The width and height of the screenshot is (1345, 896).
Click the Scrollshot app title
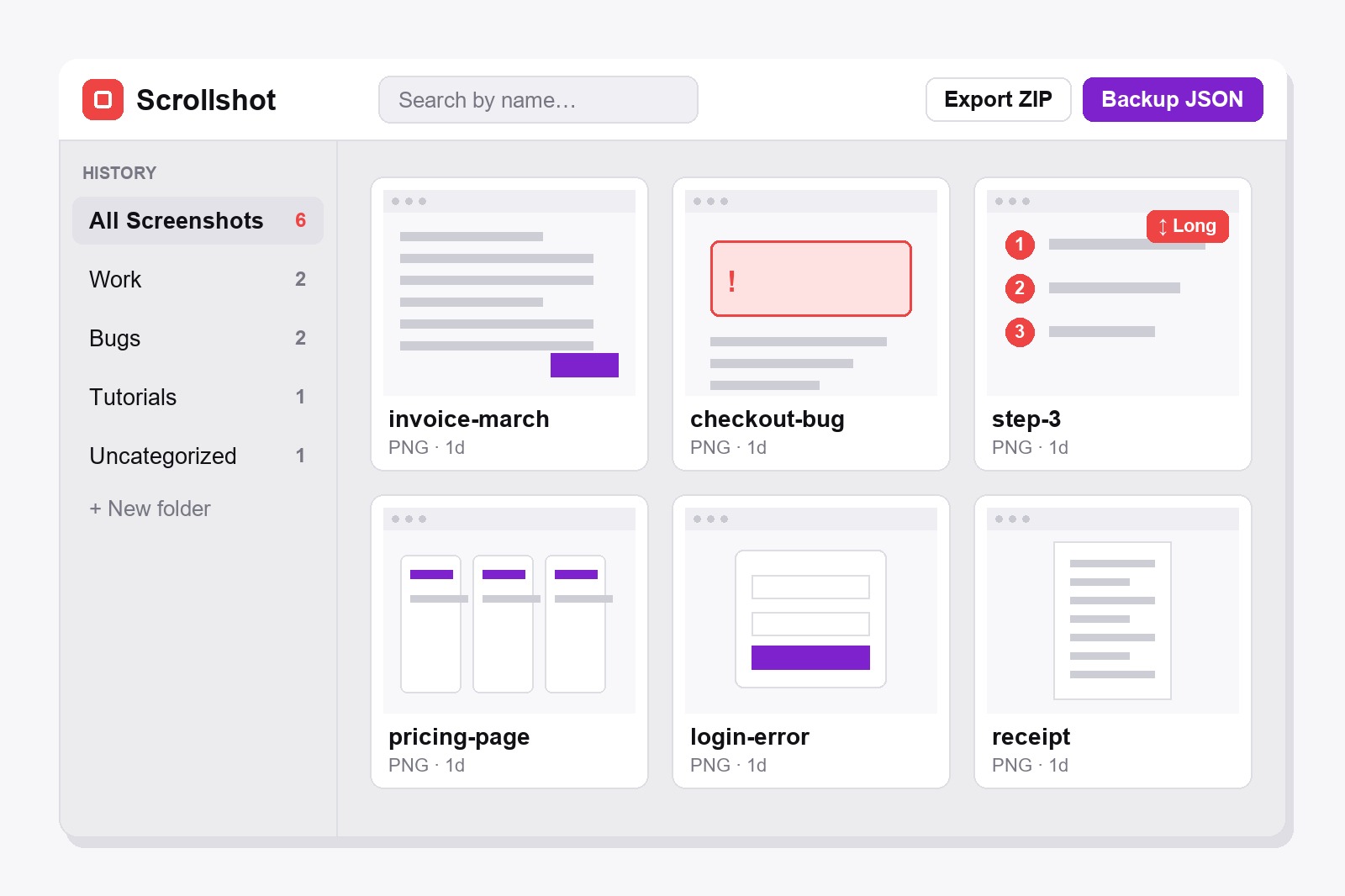pyautogui.click(x=206, y=100)
